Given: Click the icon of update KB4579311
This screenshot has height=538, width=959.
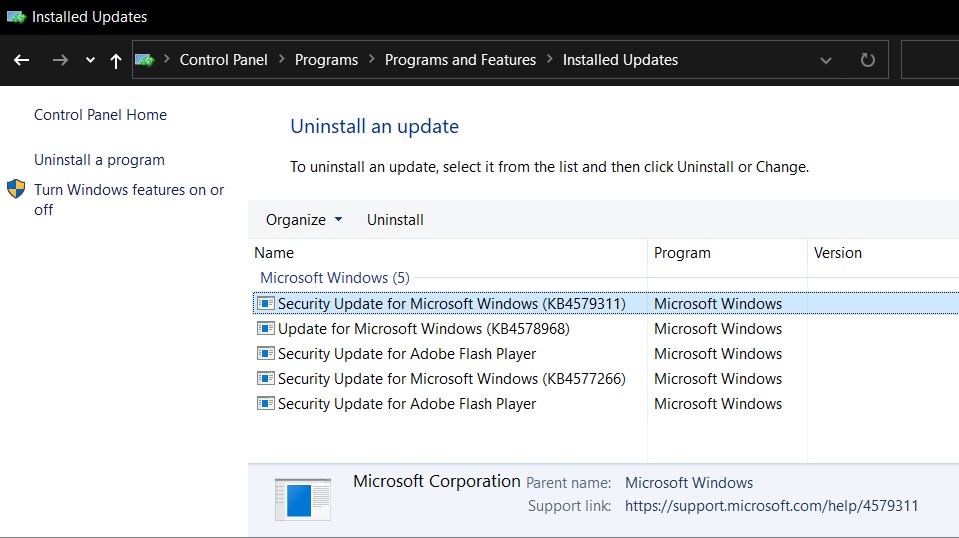Looking at the screenshot, I should click(x=265, y=303).
